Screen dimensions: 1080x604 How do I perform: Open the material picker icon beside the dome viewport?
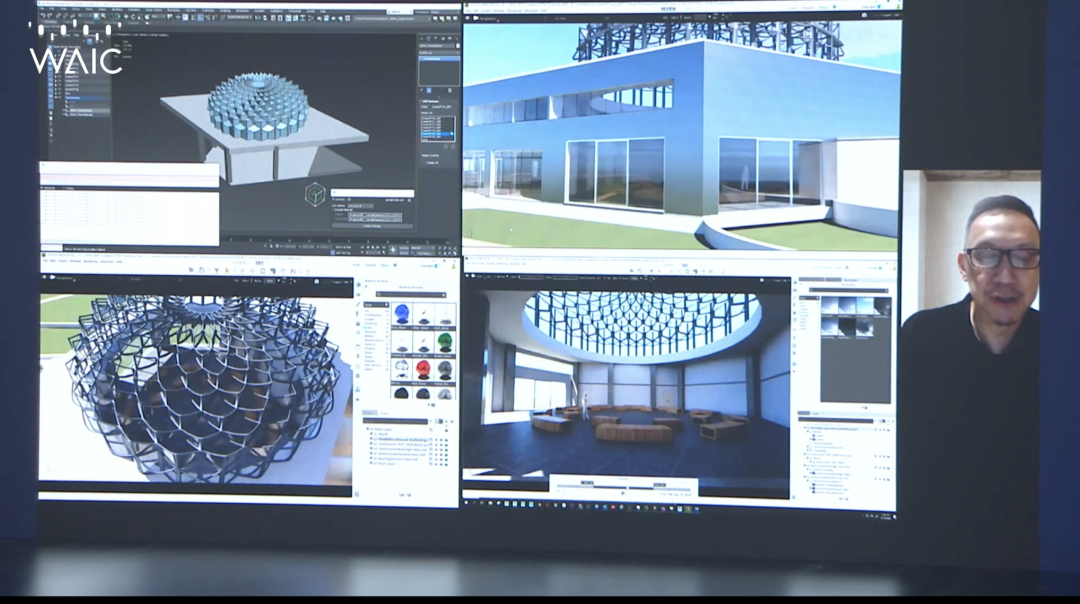point(359,284)
